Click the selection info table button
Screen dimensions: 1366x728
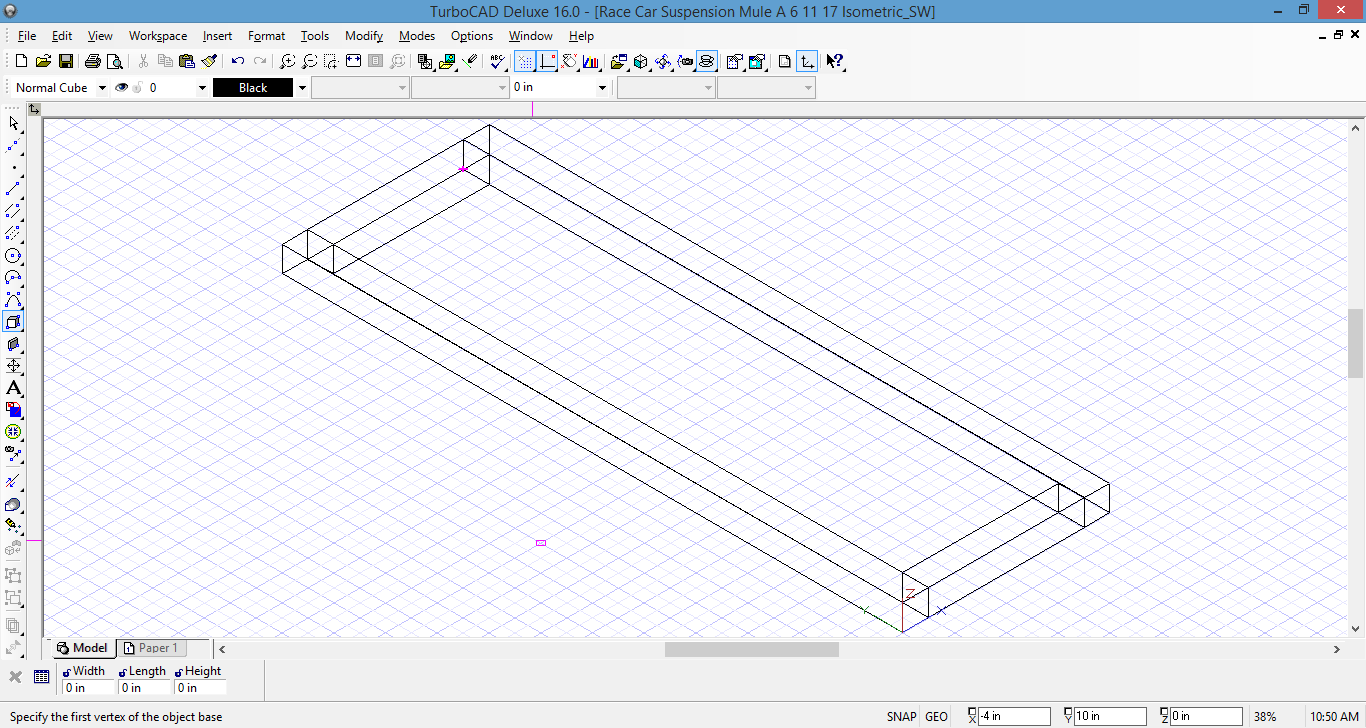(x=41, y=677)
